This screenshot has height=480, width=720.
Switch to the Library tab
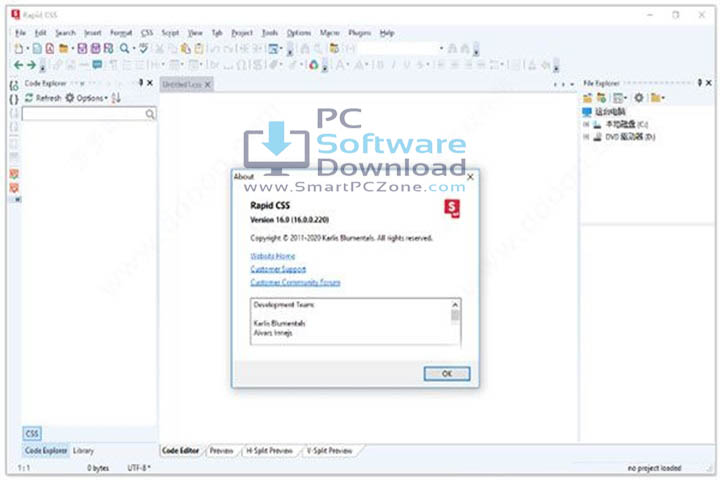point(83,451)
